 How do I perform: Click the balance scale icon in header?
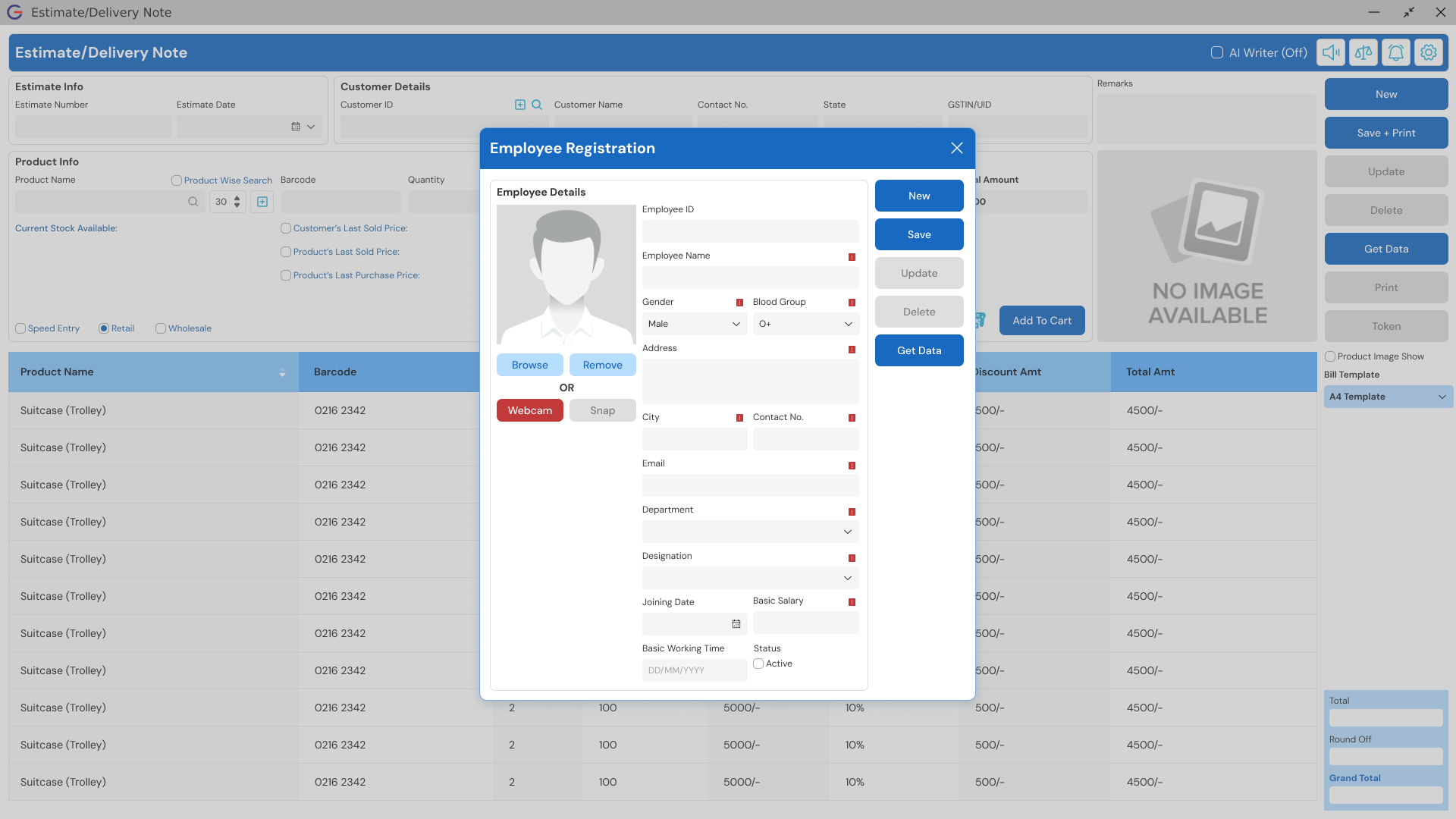click(x=1363, y=52)
